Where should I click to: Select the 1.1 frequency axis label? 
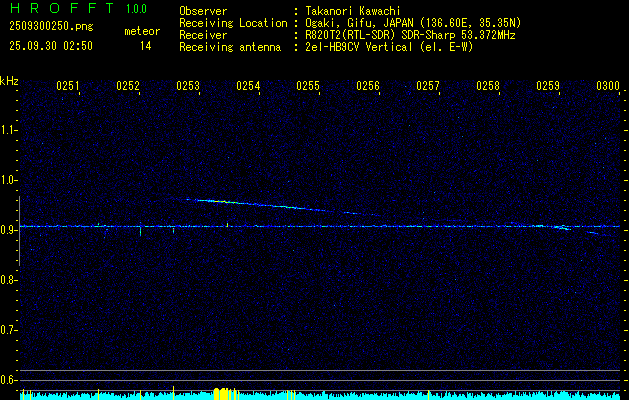9,129
